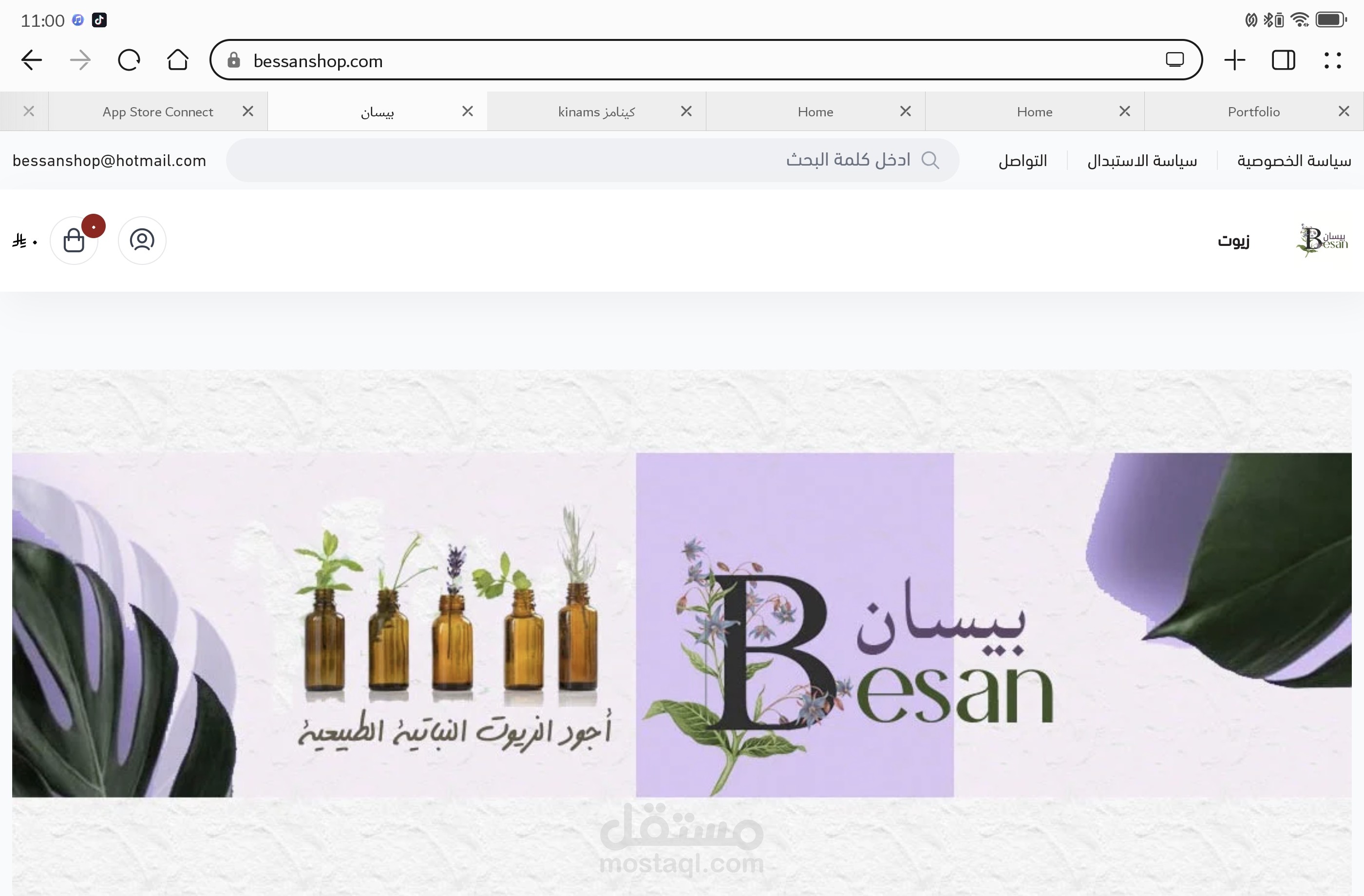The image size is (1364, 896).
Task: Go back using the browser back arrow
Action: coord(32,60)
